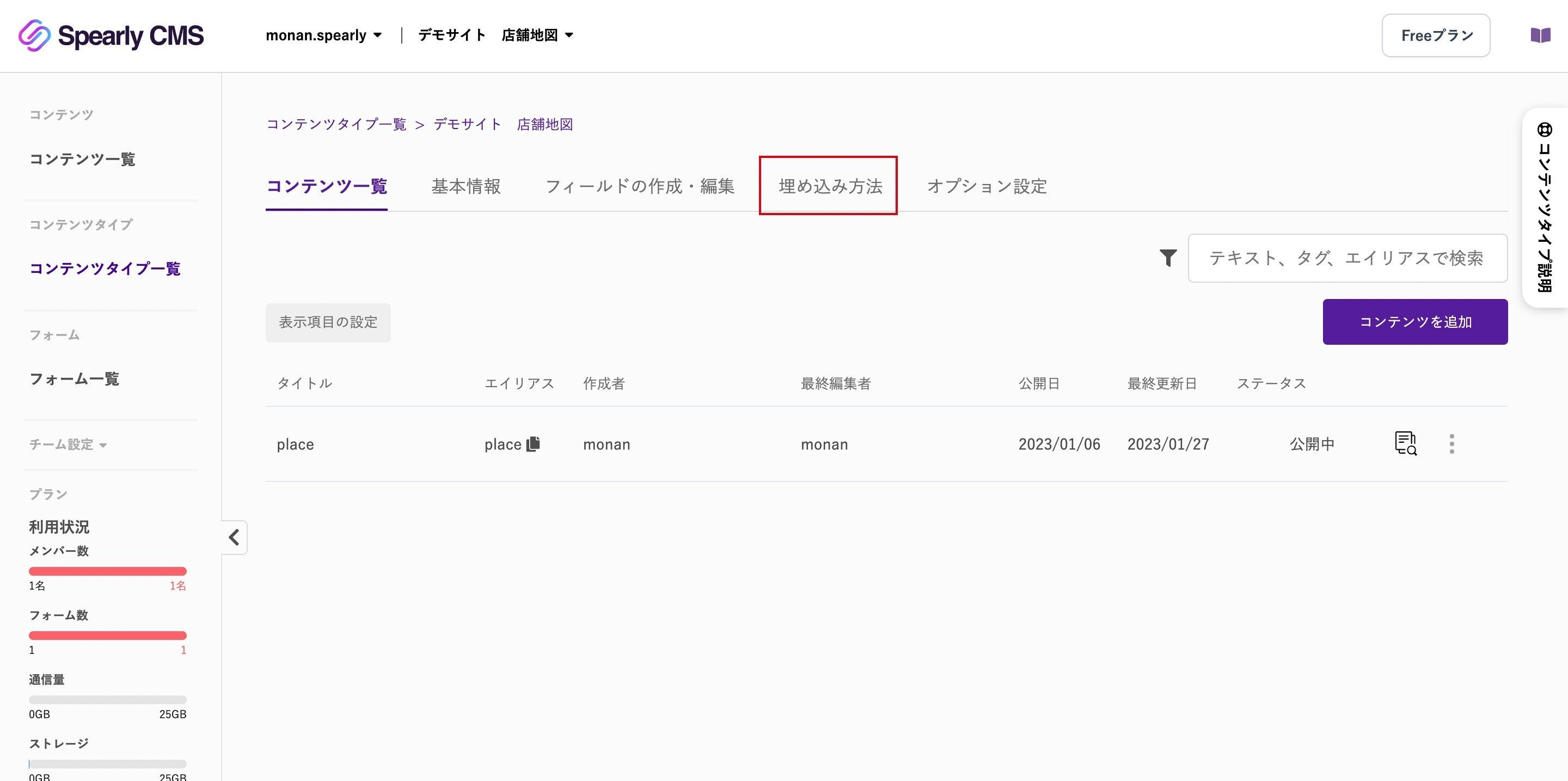Click the 2023/01/27 last updated date
1568x781 pixels.
tap(1168, 444)
